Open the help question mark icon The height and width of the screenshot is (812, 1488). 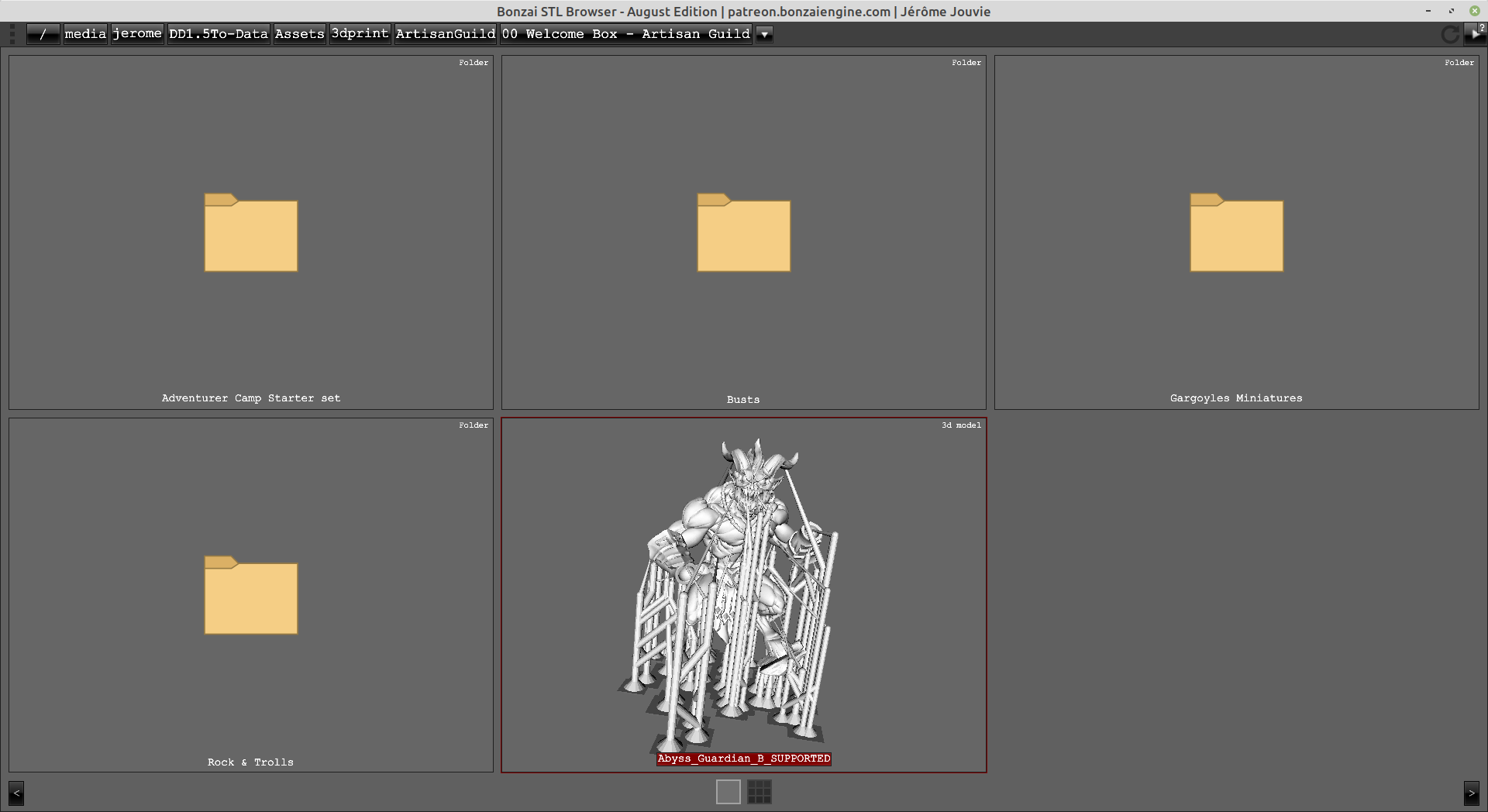1482,27
